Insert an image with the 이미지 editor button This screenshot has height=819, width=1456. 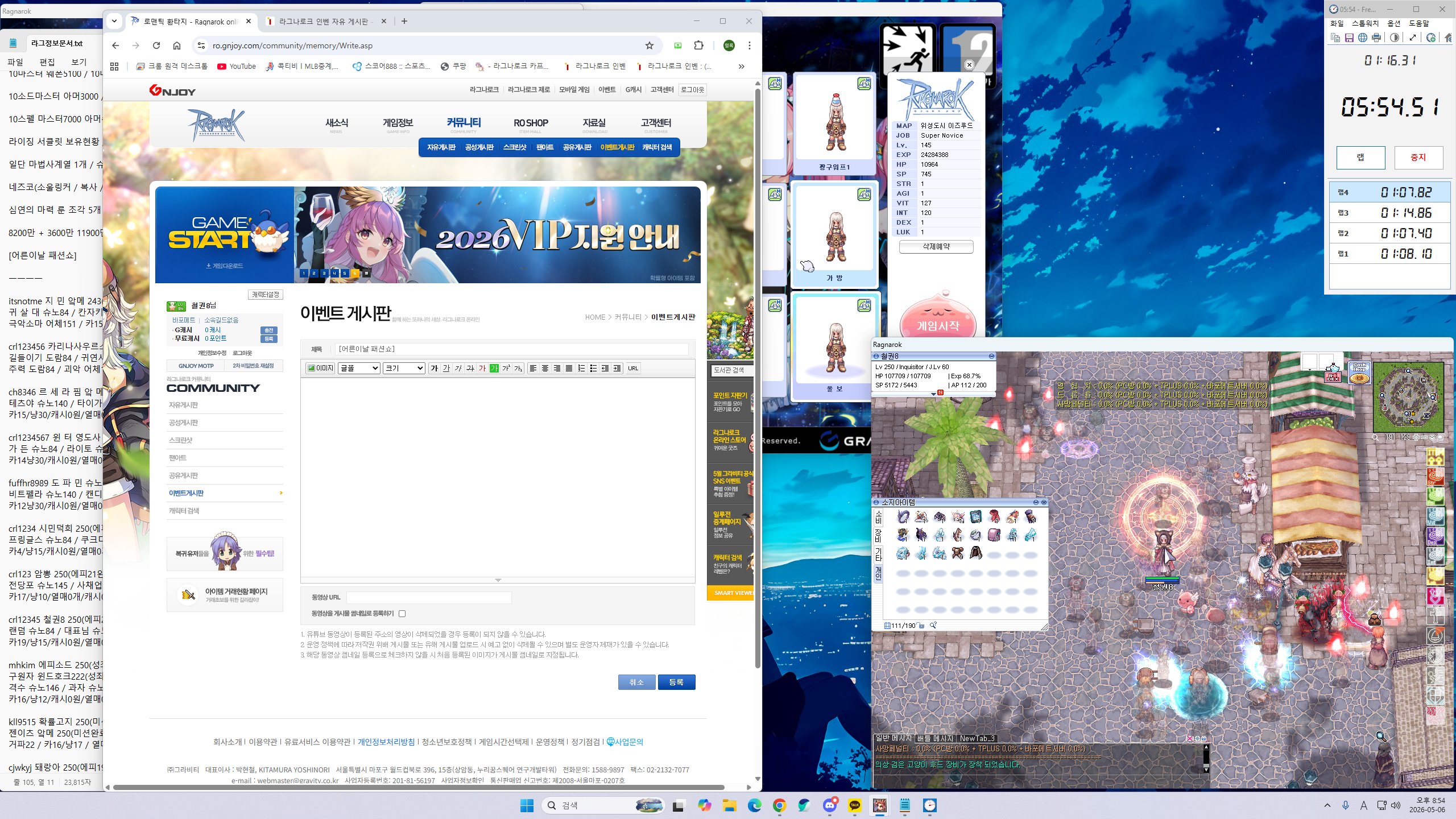[321, 368]
